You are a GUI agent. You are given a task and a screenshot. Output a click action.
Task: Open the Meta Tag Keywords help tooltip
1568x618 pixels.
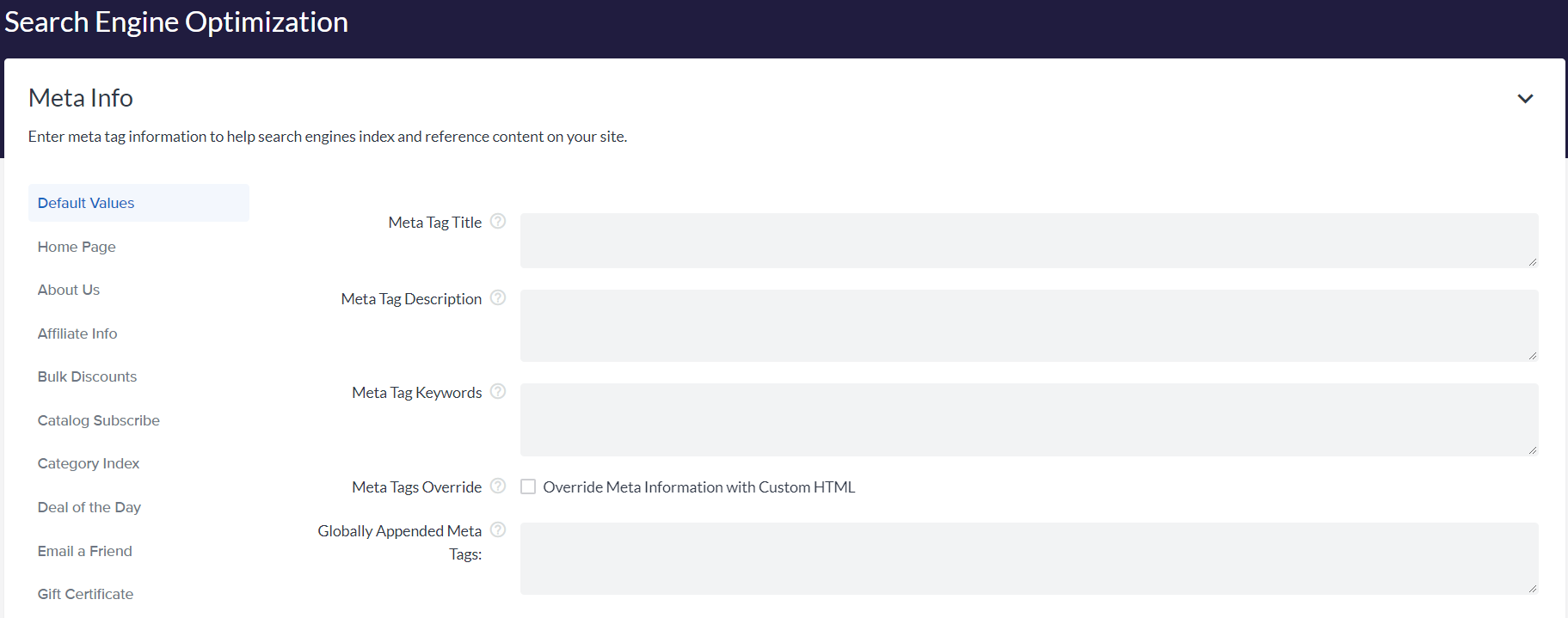tap(498, 391)
